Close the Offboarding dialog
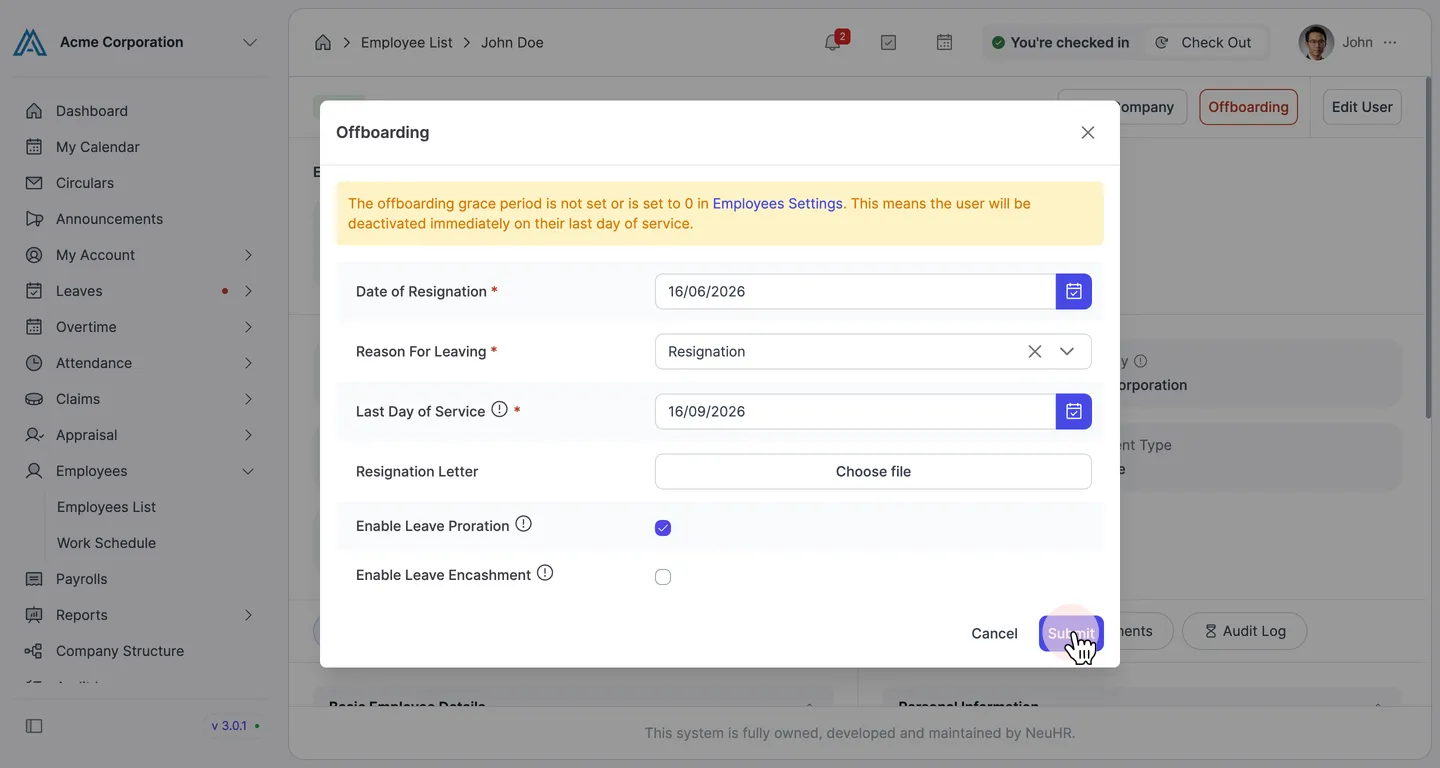 [x=1088, y=132]
